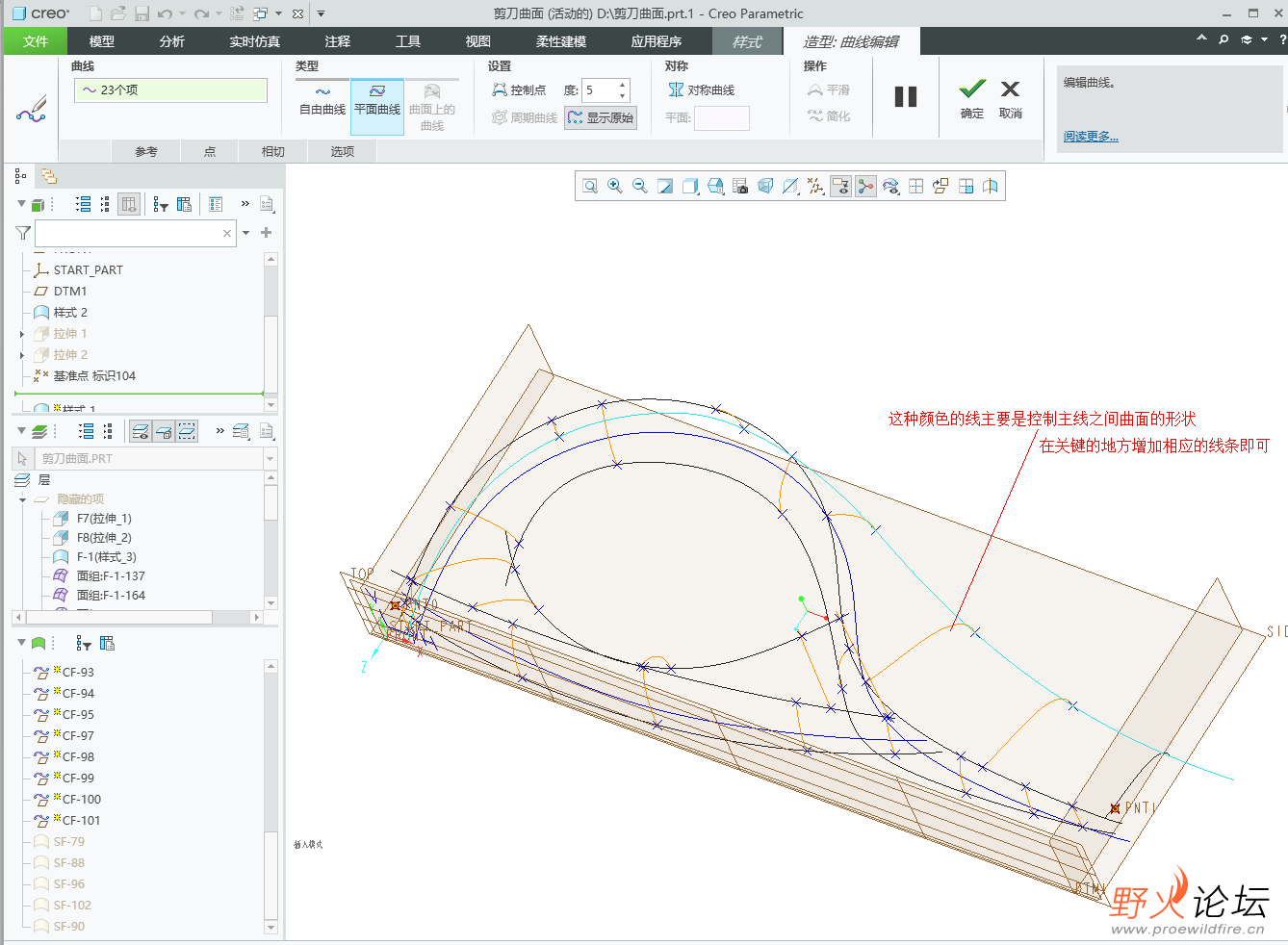The image size is (1288, 945).
Task: Open the 剪刀曲面.PRT layer model dropdown
Action: 270,459
